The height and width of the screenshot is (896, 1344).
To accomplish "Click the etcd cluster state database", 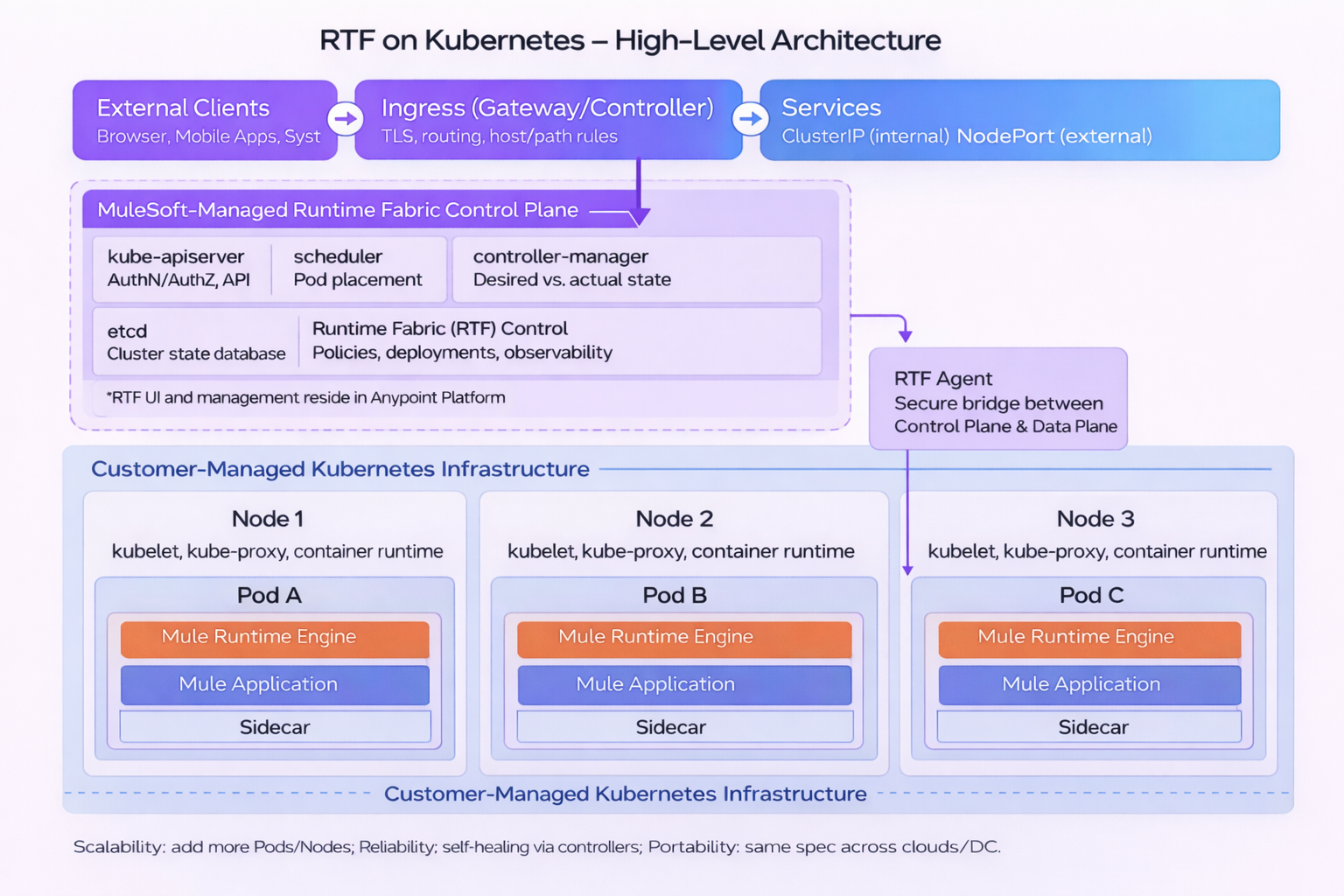I will coord(192,341).
